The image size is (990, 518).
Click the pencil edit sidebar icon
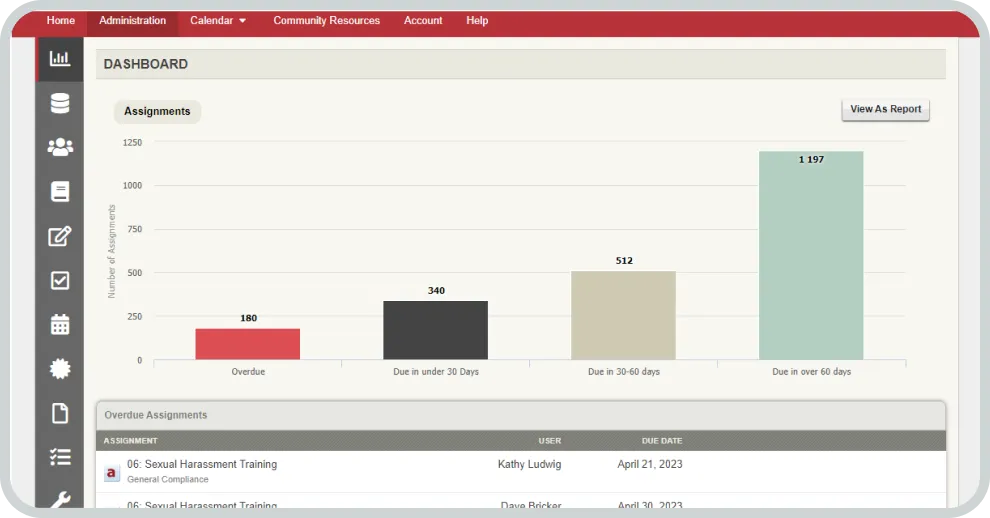coord(60,236)
